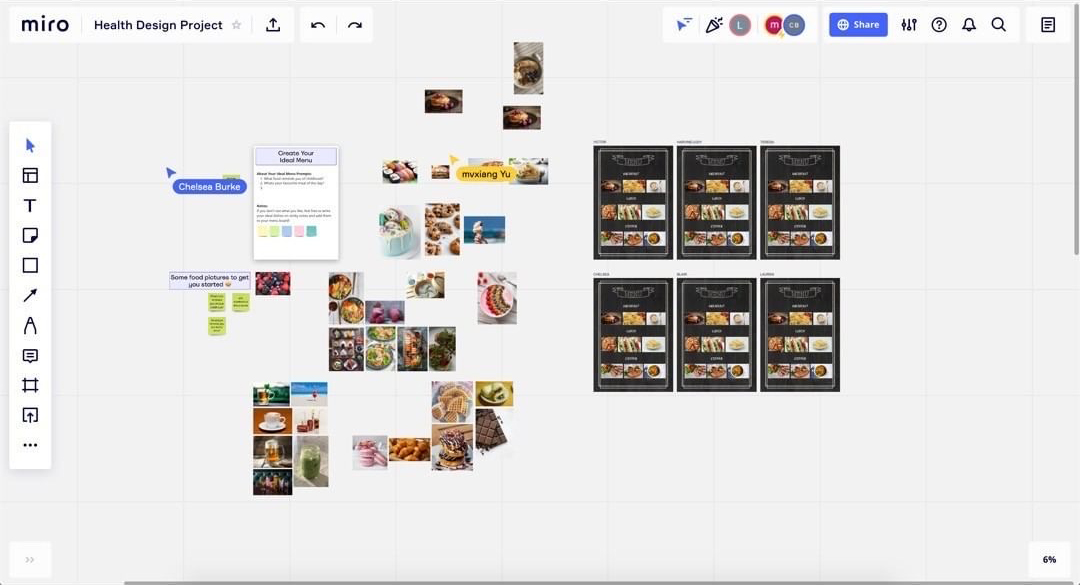Select the green smoothie jar photo
This screenshot has width=1080, height=585.
[311, 462]
